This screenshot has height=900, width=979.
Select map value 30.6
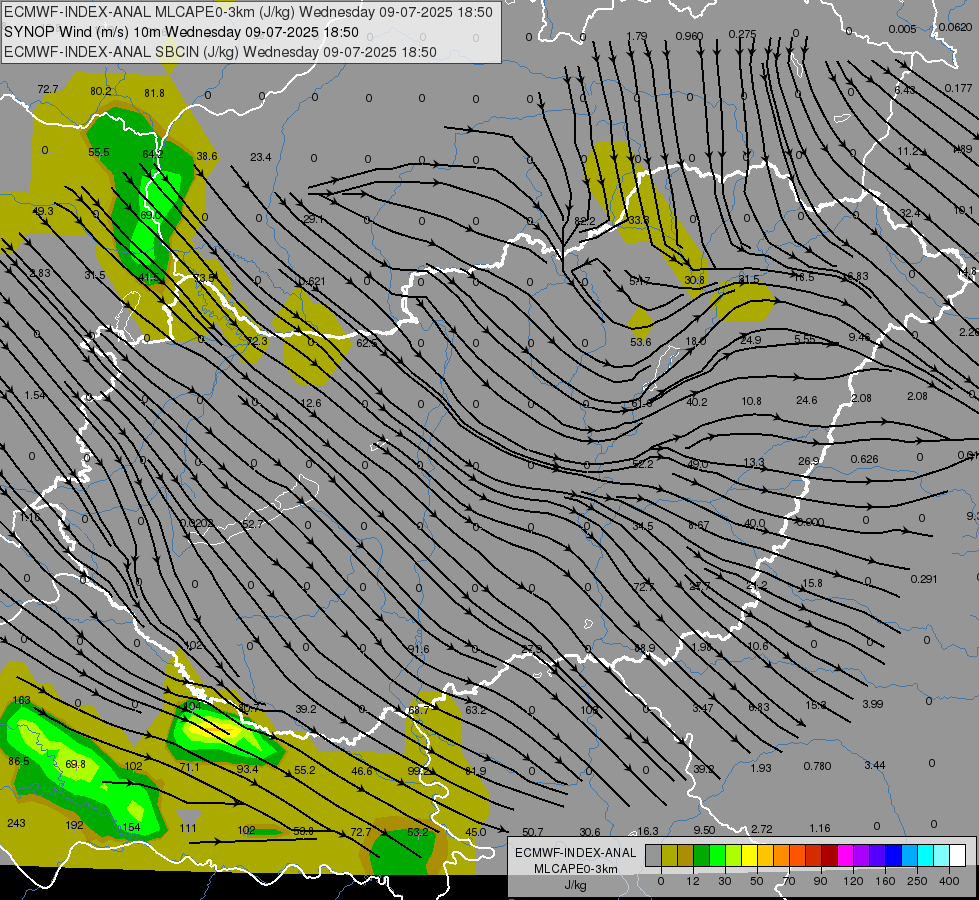(589, 831)
